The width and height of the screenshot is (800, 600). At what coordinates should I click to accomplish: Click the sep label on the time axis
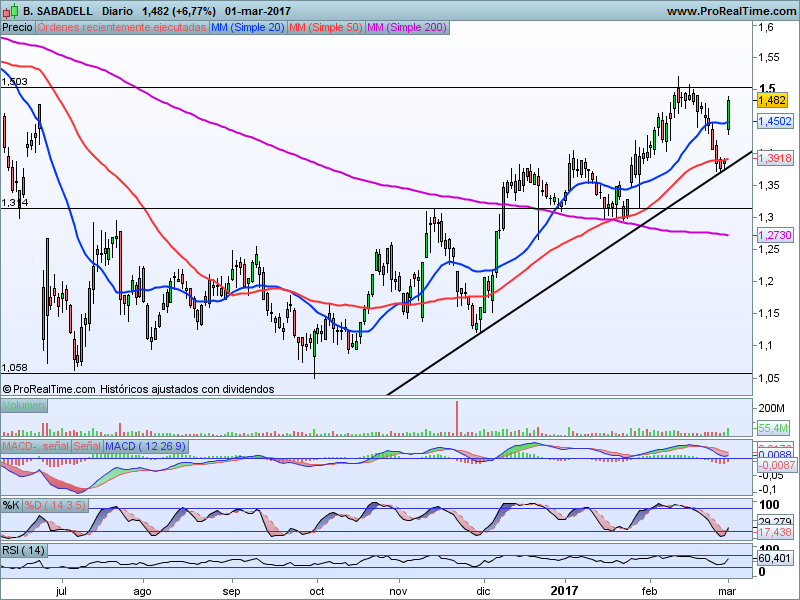coord(231,591)
